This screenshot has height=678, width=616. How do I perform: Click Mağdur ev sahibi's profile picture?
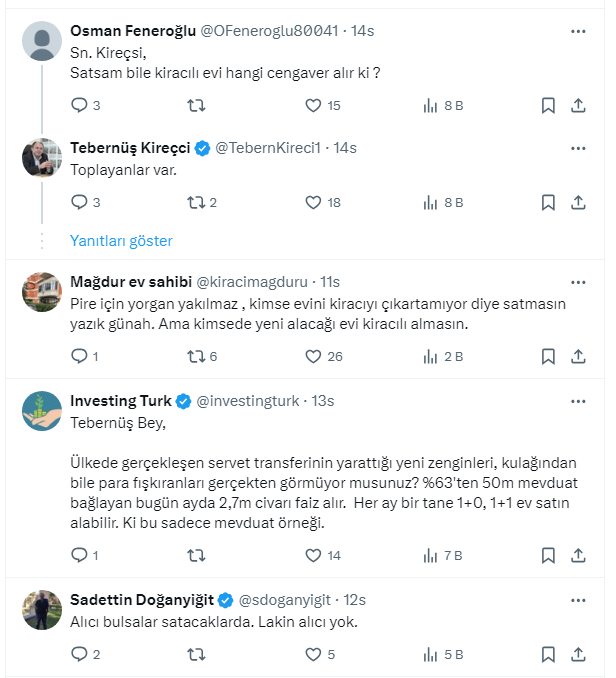coord(42,292)
